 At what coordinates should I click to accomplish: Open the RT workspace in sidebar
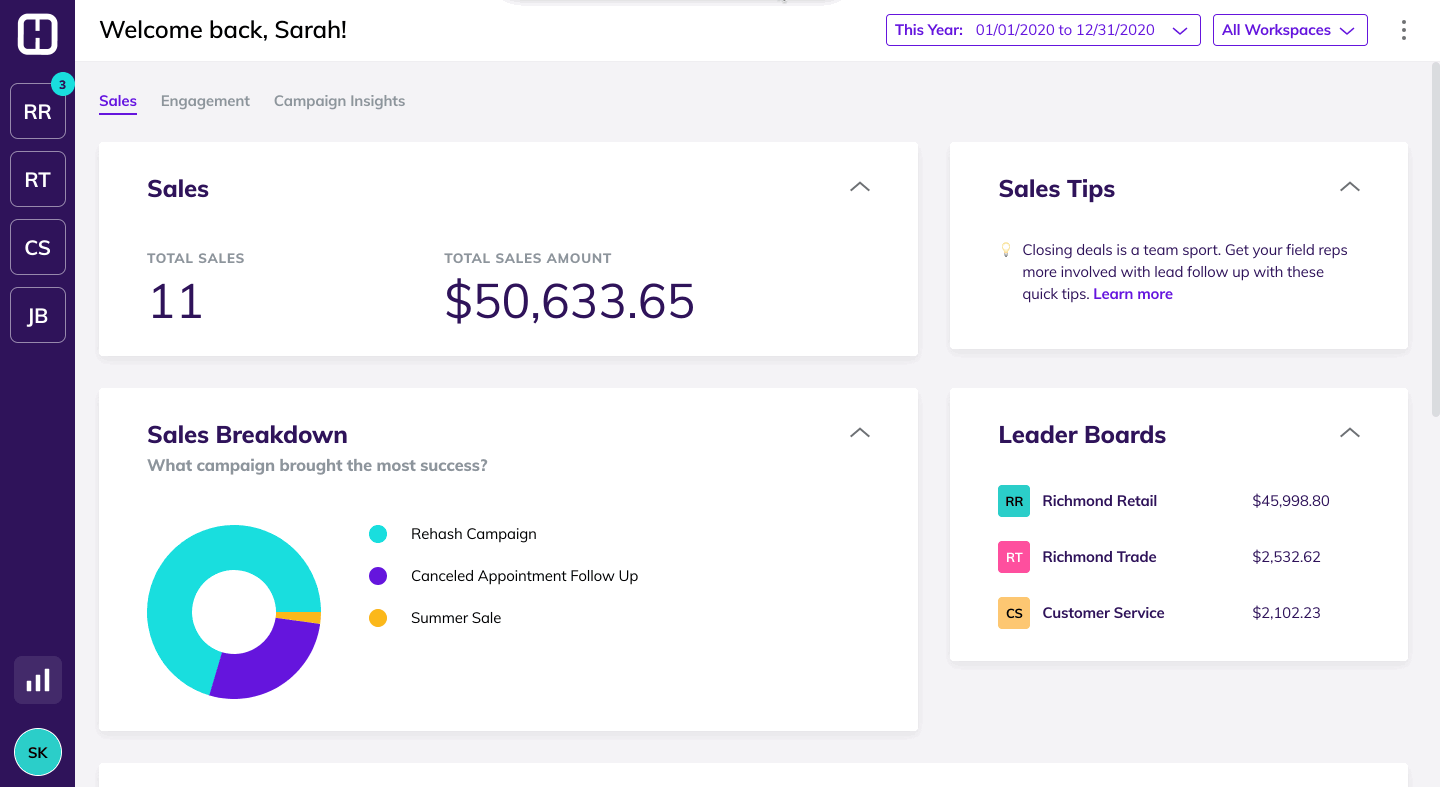click(x=38, y=180)
